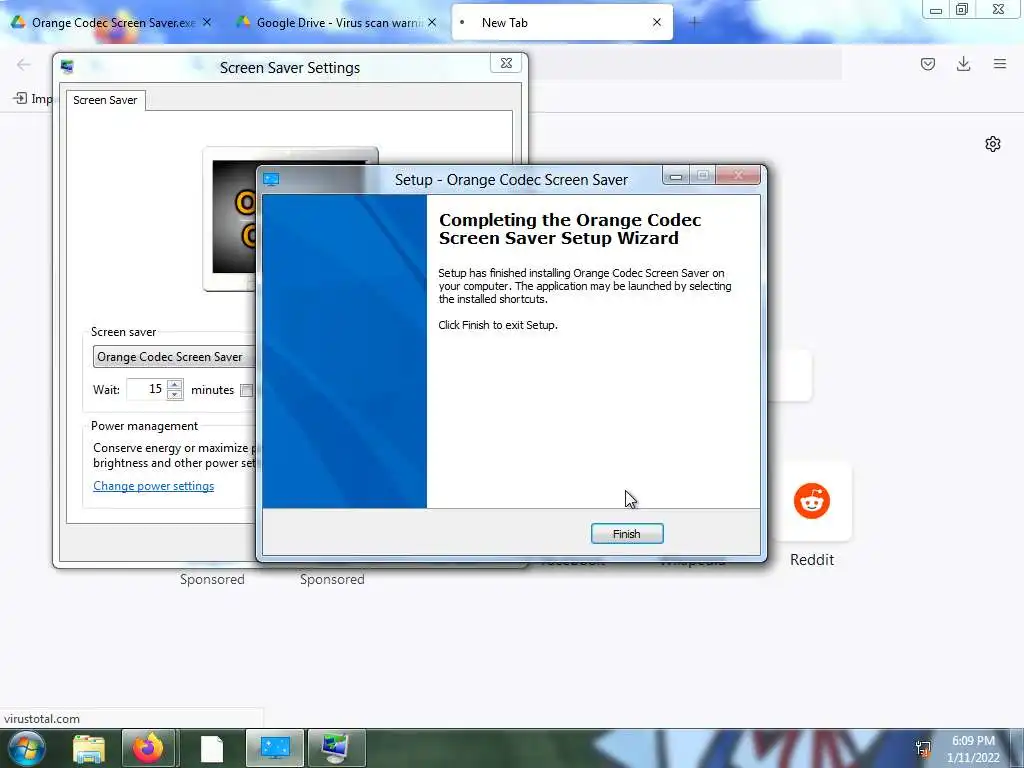Click the Screen Saver Settings title icon

(67, 67)
